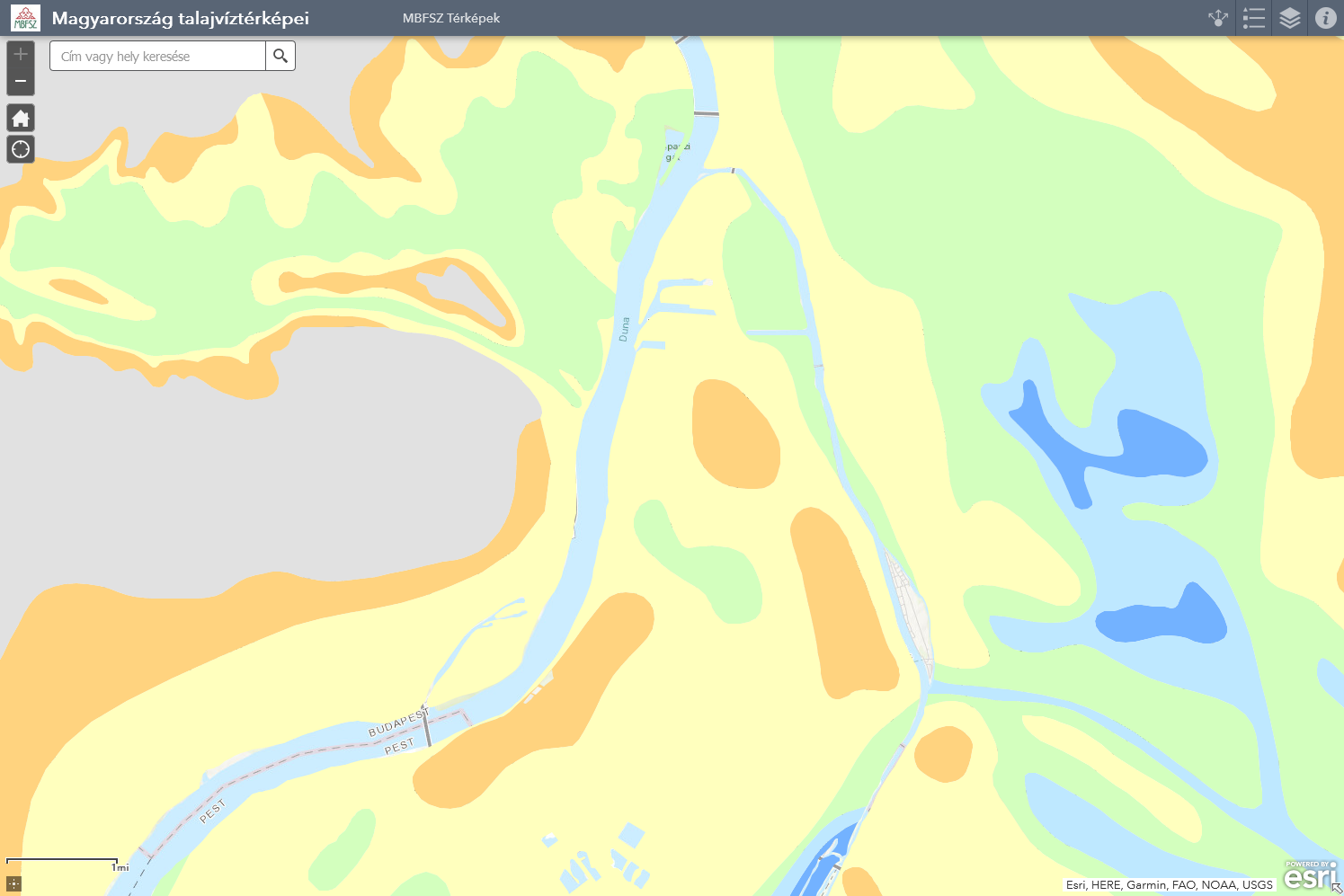The height and width of the screenshot is (896, 1344).
Task: Expand the overview map arrow at bottom-right
Action: coord(1337,889)
